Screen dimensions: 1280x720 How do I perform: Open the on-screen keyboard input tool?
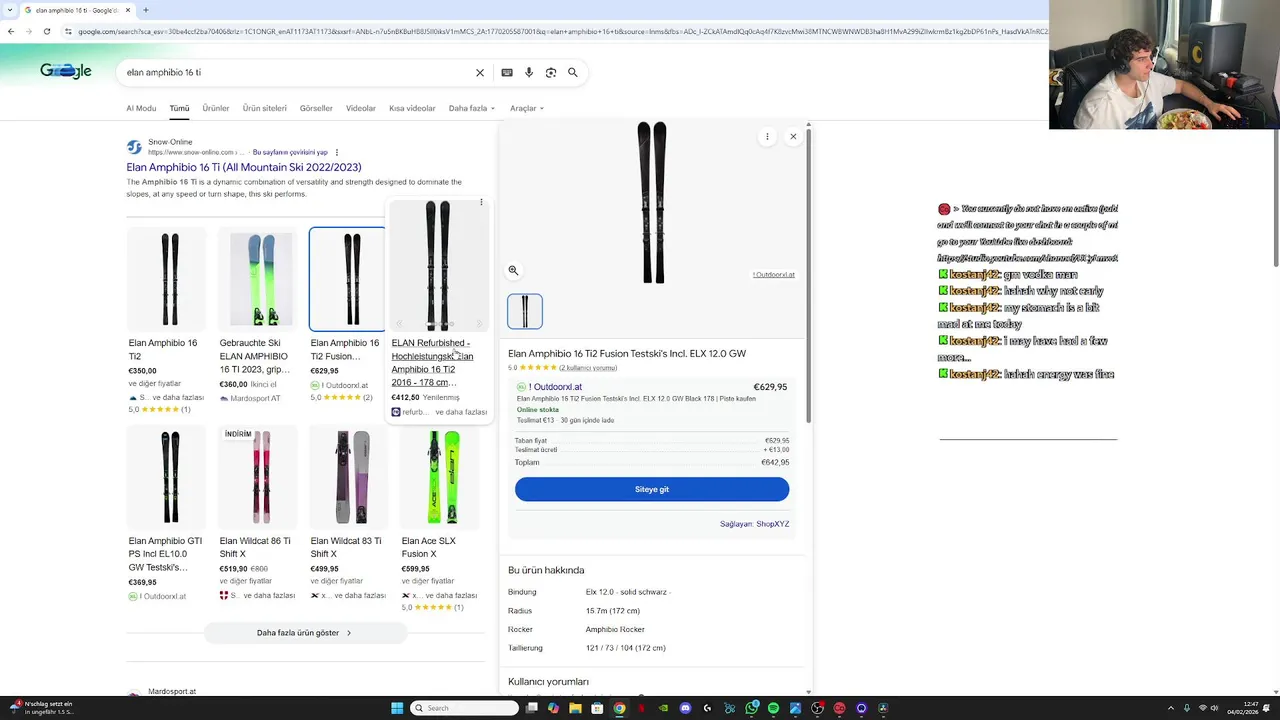507,72
